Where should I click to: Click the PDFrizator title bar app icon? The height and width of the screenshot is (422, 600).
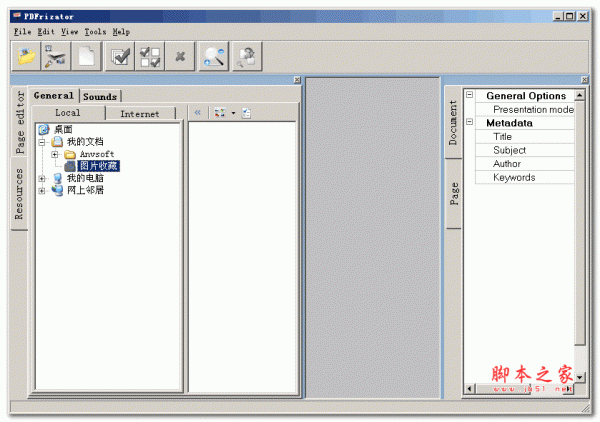tap(17, 16)
